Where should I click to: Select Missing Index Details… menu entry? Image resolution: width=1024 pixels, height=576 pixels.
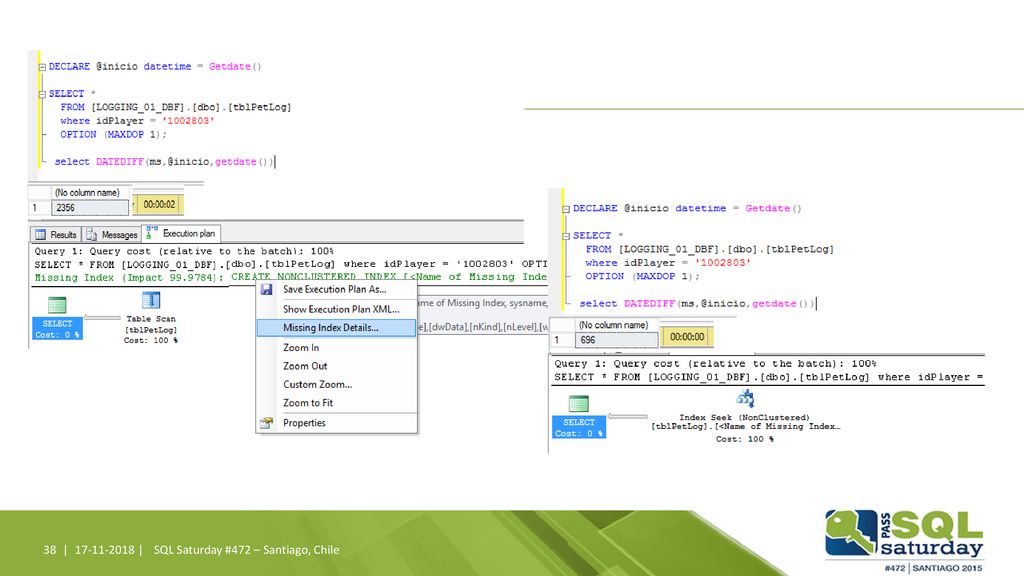336,328
